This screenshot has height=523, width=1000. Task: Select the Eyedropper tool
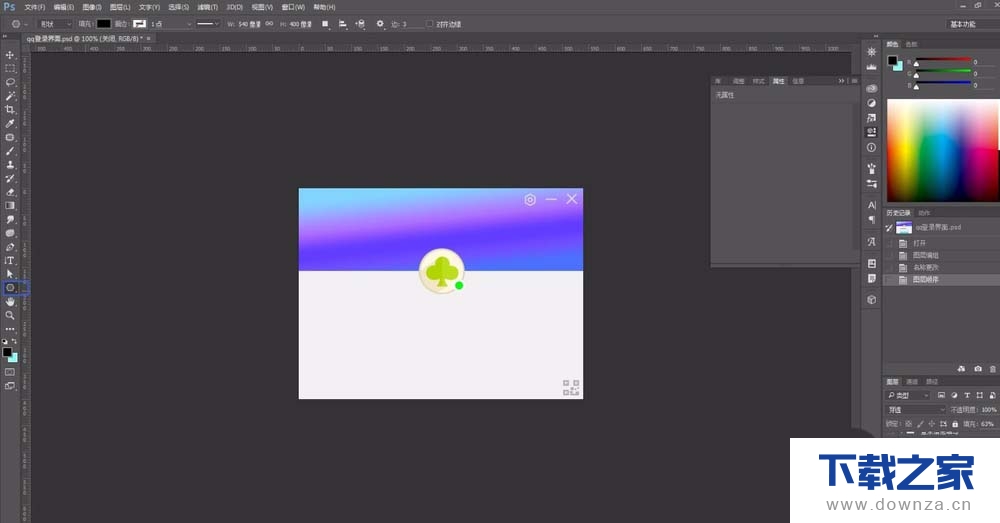10,123
